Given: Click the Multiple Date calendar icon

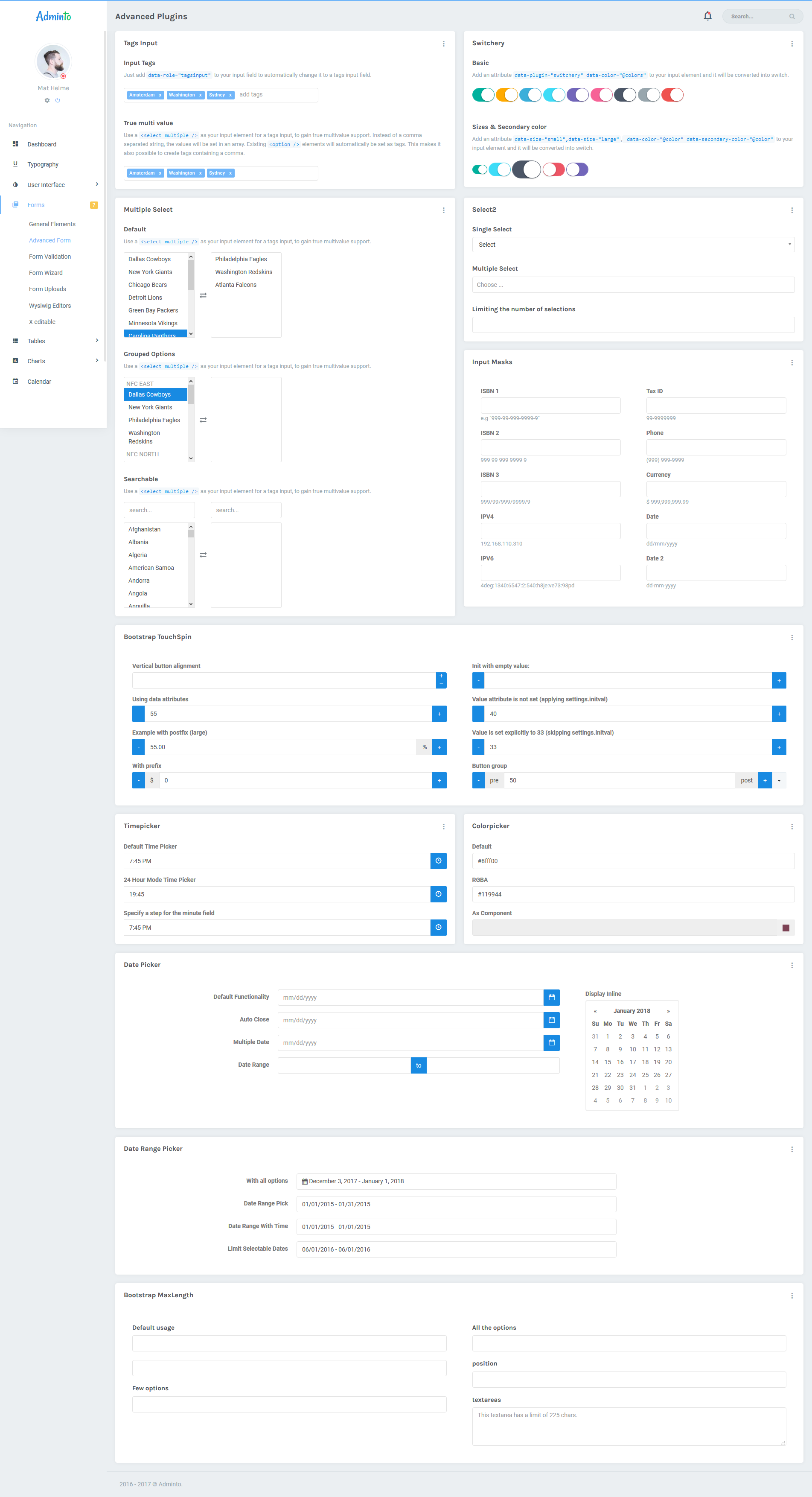Looking at the screenshot, I should click(x=550, y=1042).
